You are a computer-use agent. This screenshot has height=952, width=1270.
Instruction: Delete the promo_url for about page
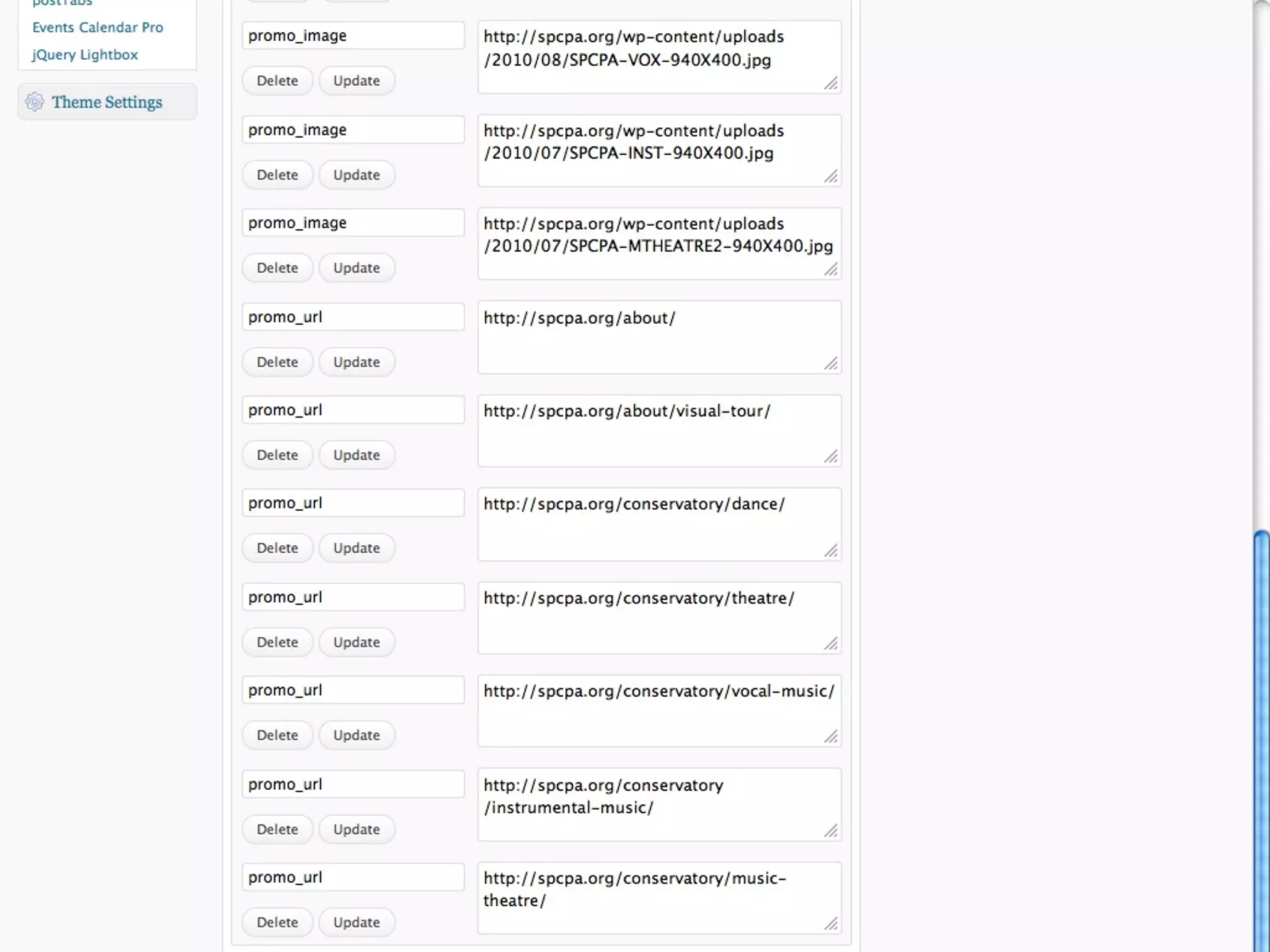tap(277, 362)
